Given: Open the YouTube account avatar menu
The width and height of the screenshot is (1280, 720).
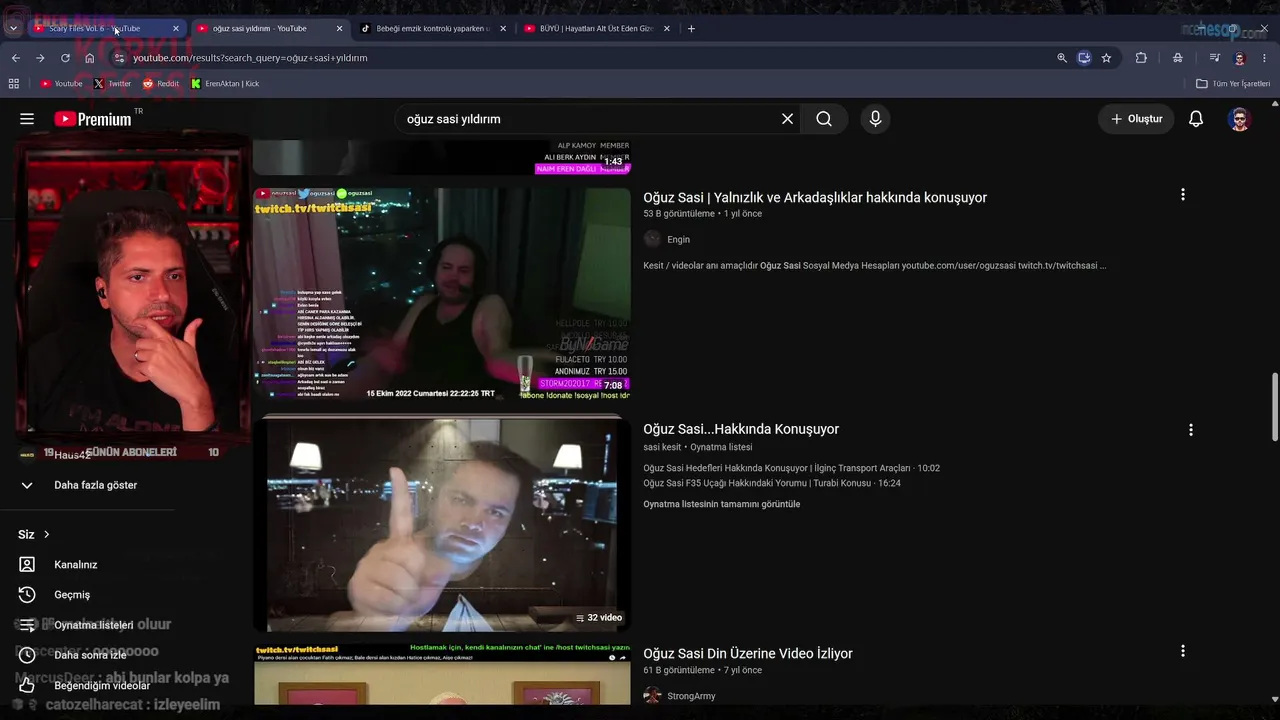Looking at the screenshot, I should pos(1240,119).
